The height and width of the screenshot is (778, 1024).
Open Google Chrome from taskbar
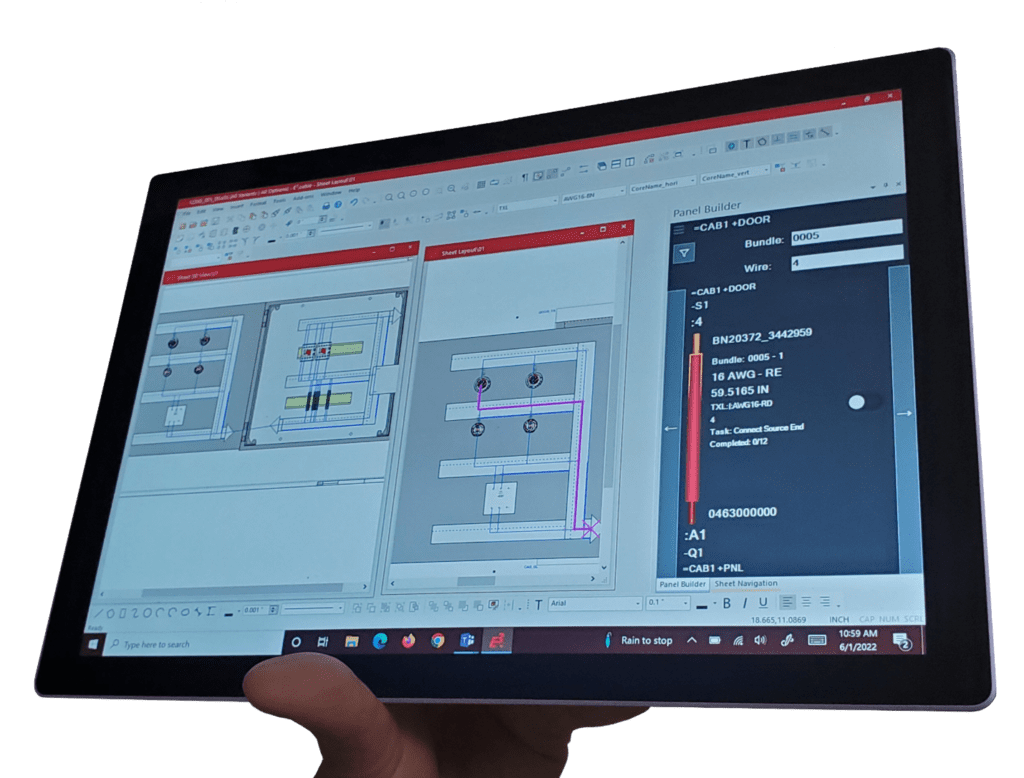(438, 641)
